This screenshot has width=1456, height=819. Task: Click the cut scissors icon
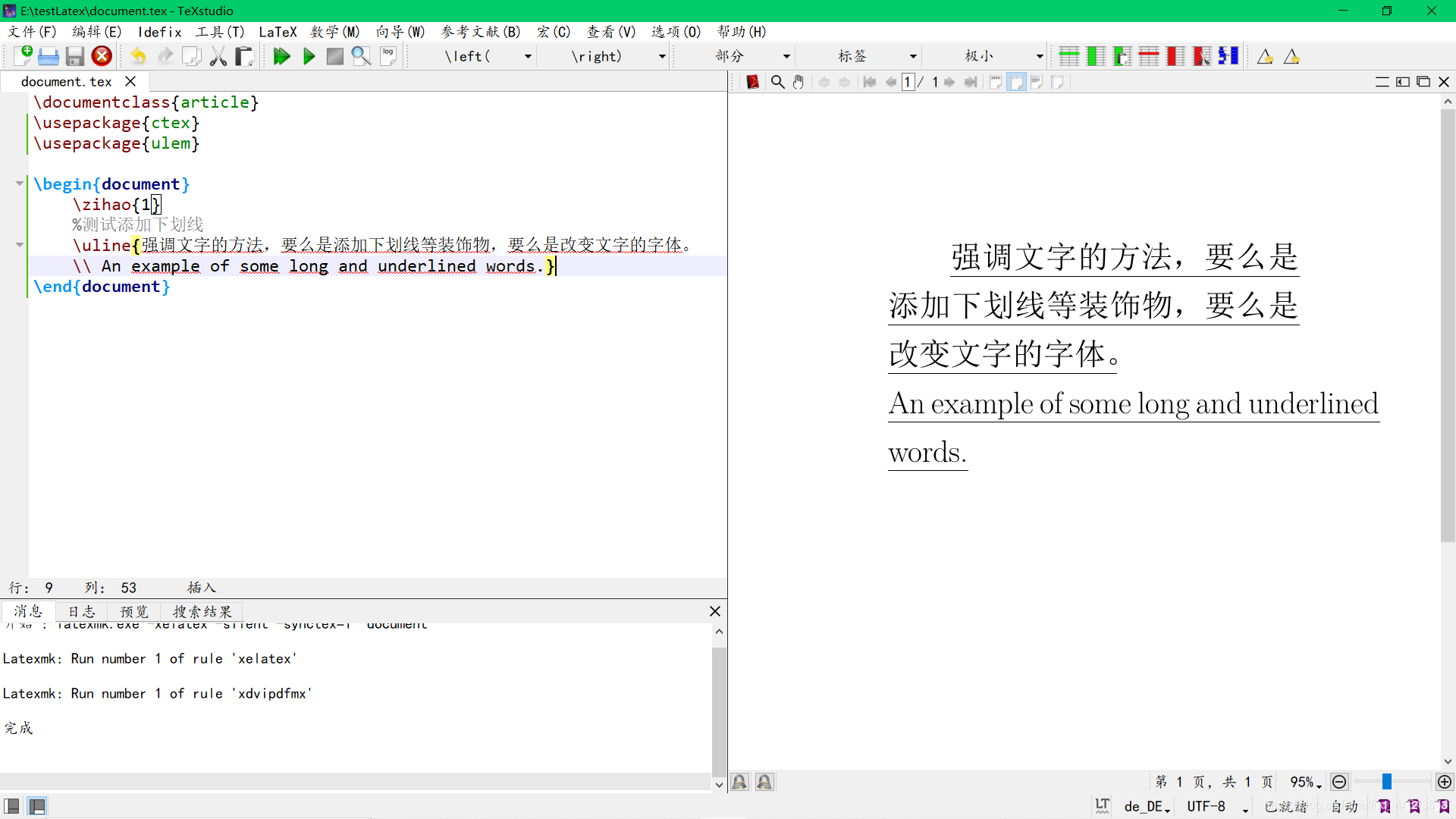pos(218,56)
